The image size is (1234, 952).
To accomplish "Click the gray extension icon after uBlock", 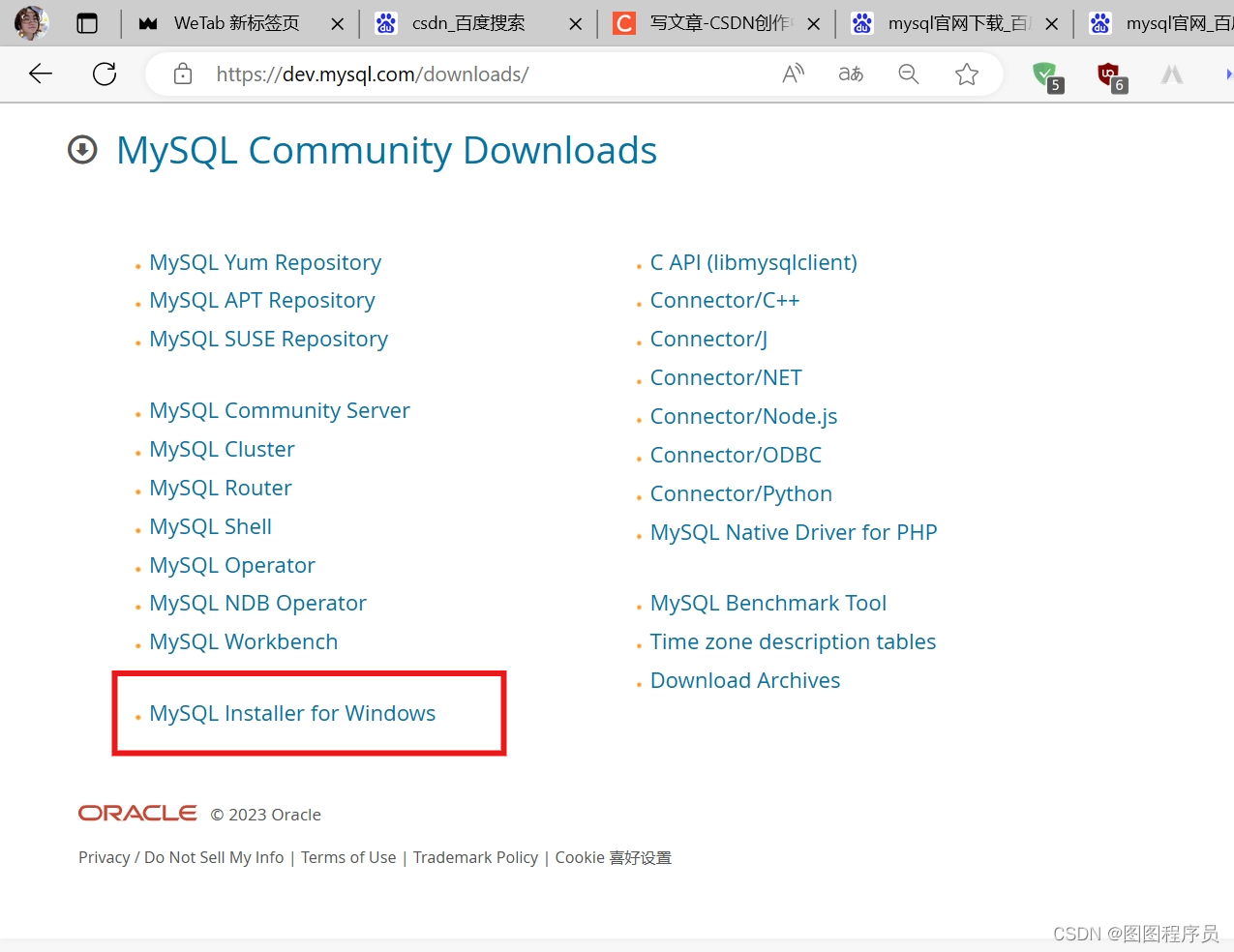I will (1172, 74).
